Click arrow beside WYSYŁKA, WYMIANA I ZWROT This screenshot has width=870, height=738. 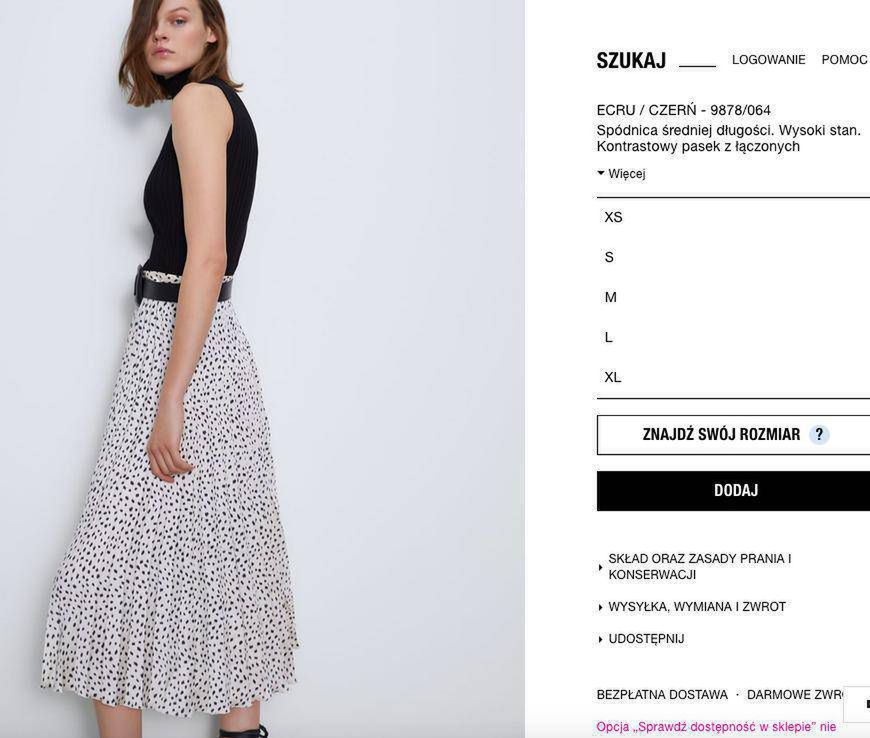point(601,608)
